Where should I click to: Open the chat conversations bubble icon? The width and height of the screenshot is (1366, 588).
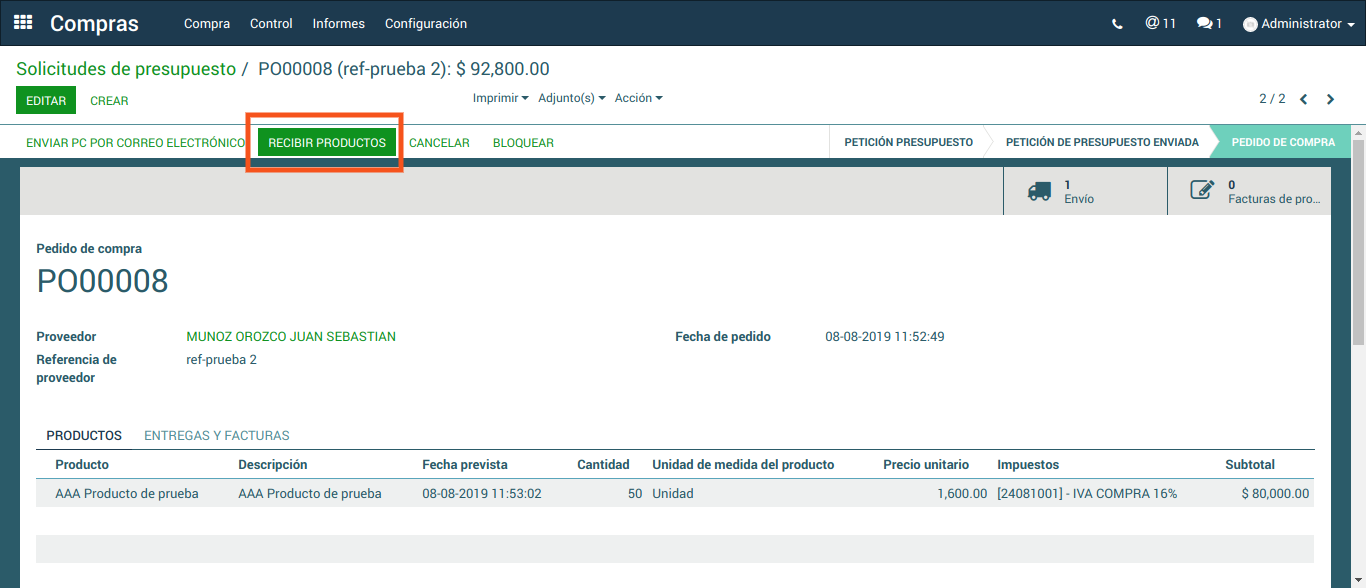pyautogui.click(x=1209, y=23)
